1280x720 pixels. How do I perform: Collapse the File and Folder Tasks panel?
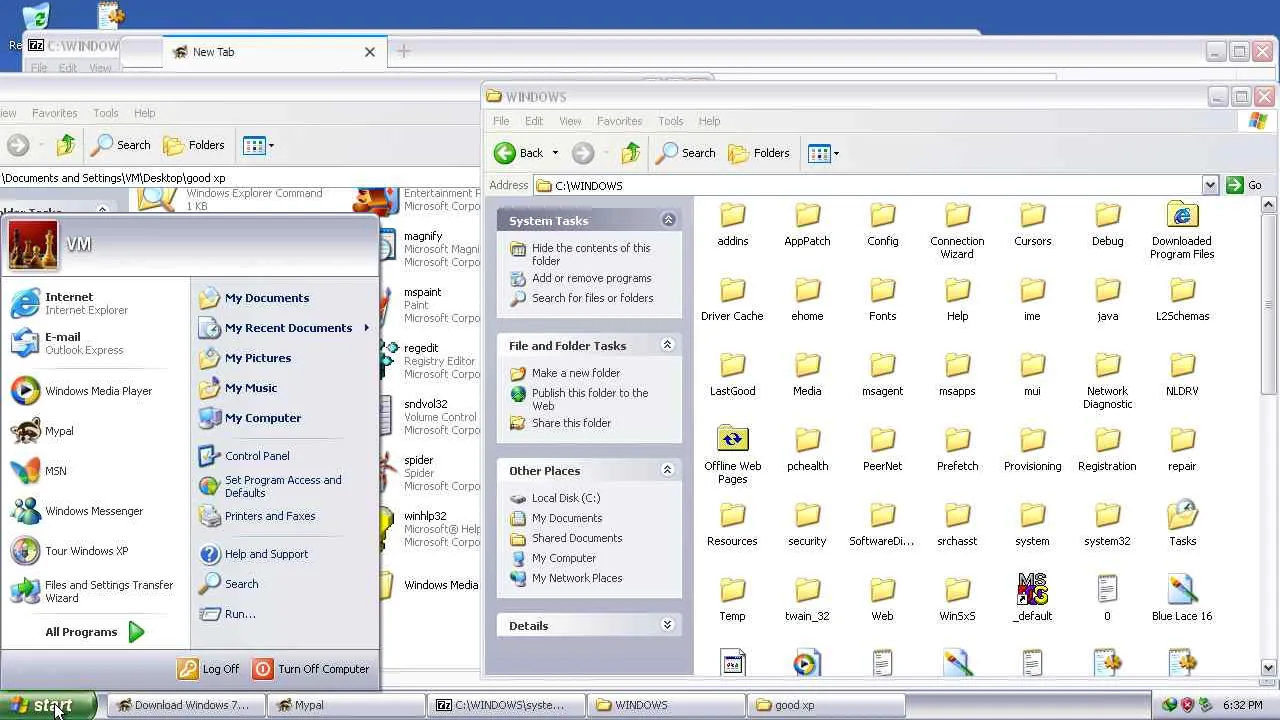(667, 345)
